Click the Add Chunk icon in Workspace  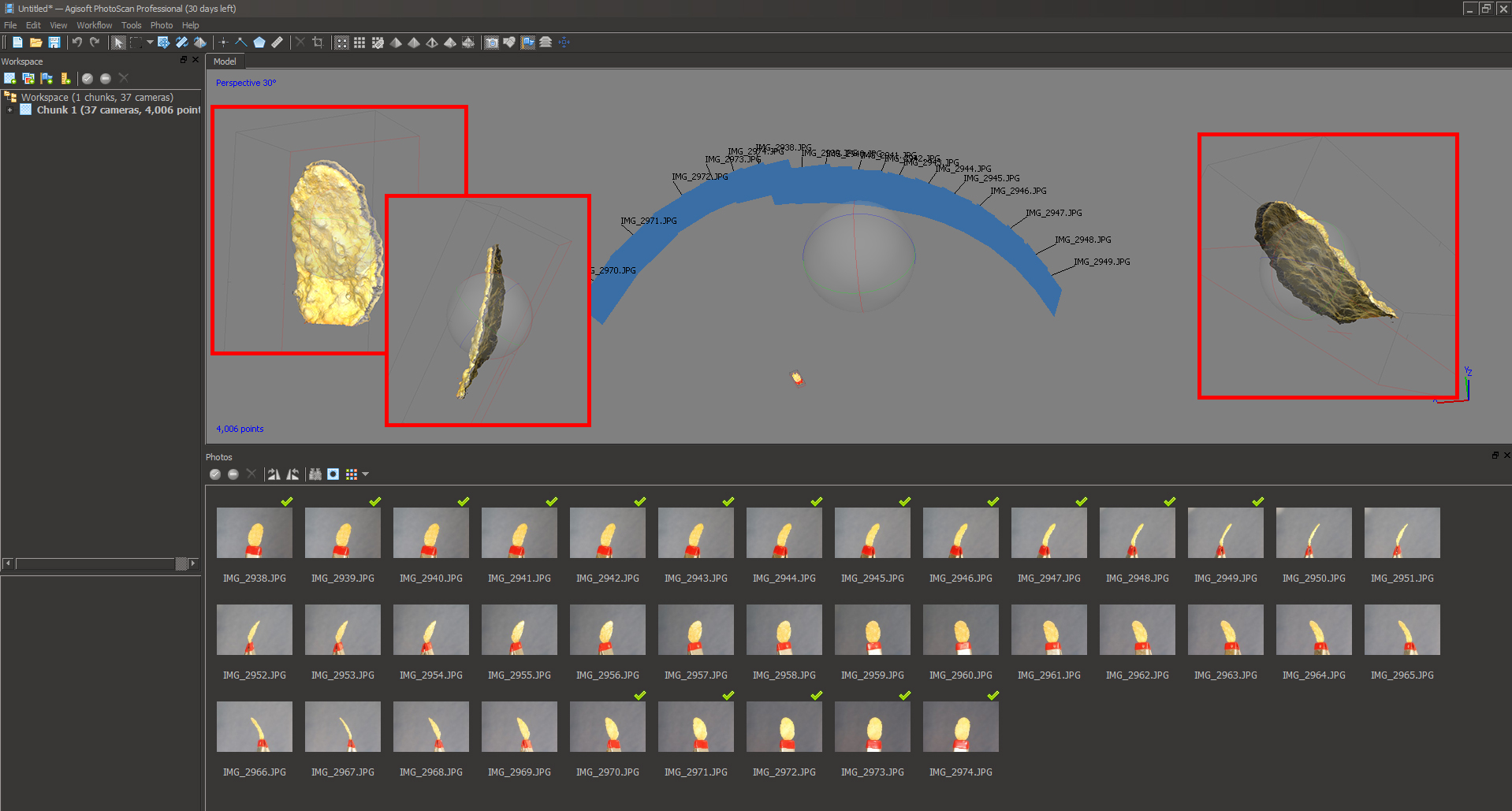click(x=10, y=78)
